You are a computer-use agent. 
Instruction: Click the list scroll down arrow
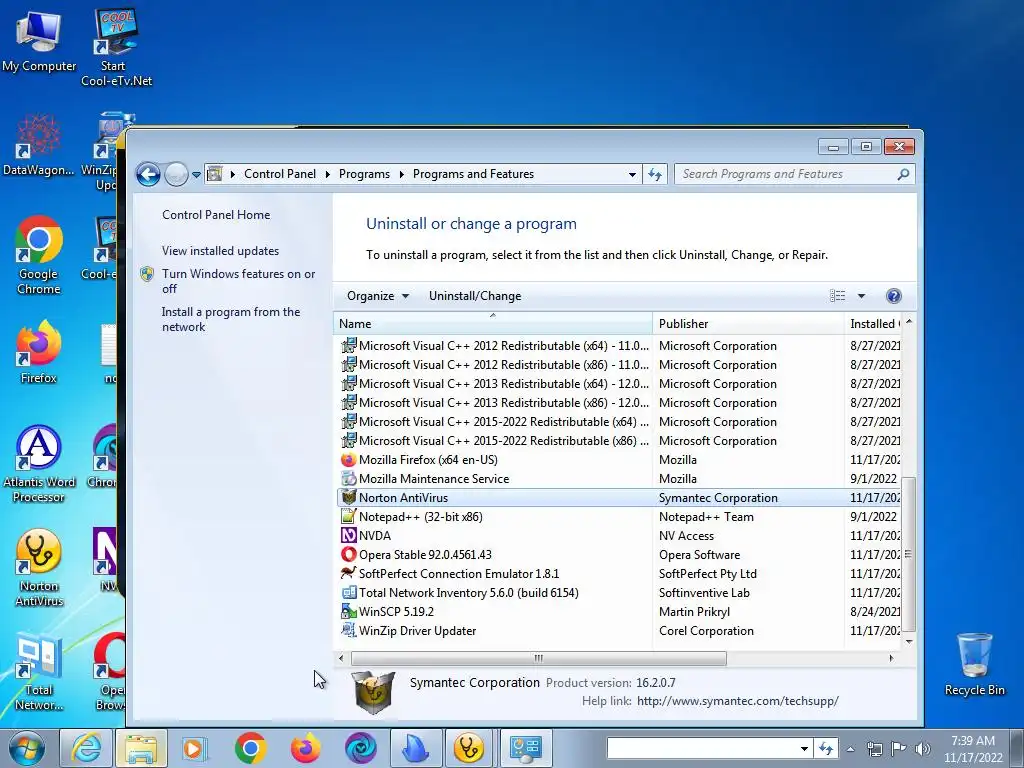tap(908, 642)
